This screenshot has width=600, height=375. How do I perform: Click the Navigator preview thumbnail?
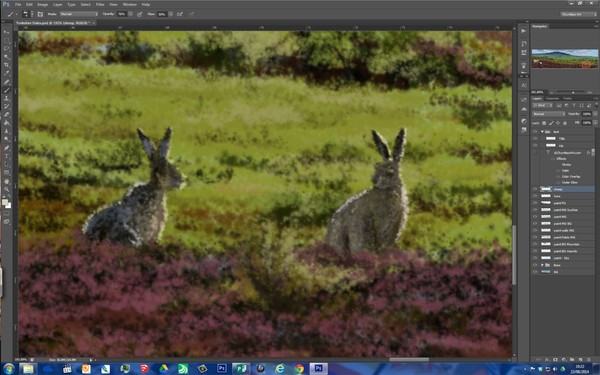(x=565, y=59)
